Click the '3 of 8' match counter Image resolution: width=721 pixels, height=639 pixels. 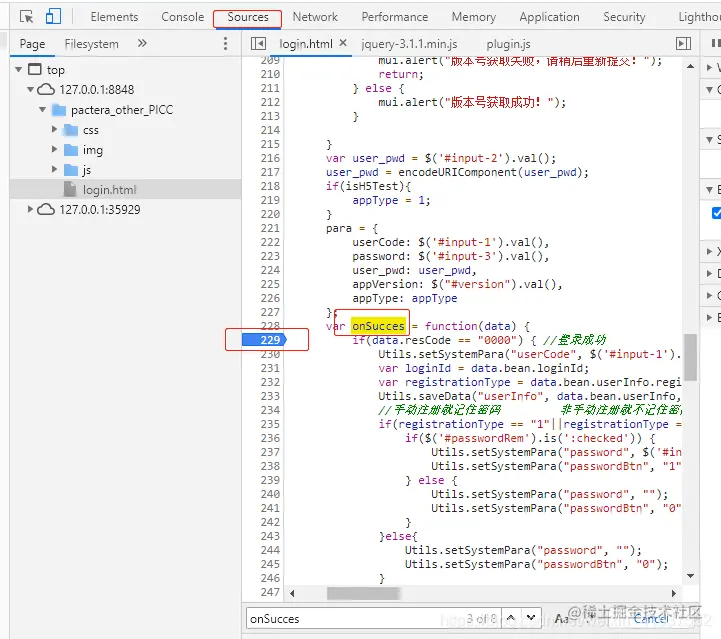pyautogui.click(x=481, y=618)
